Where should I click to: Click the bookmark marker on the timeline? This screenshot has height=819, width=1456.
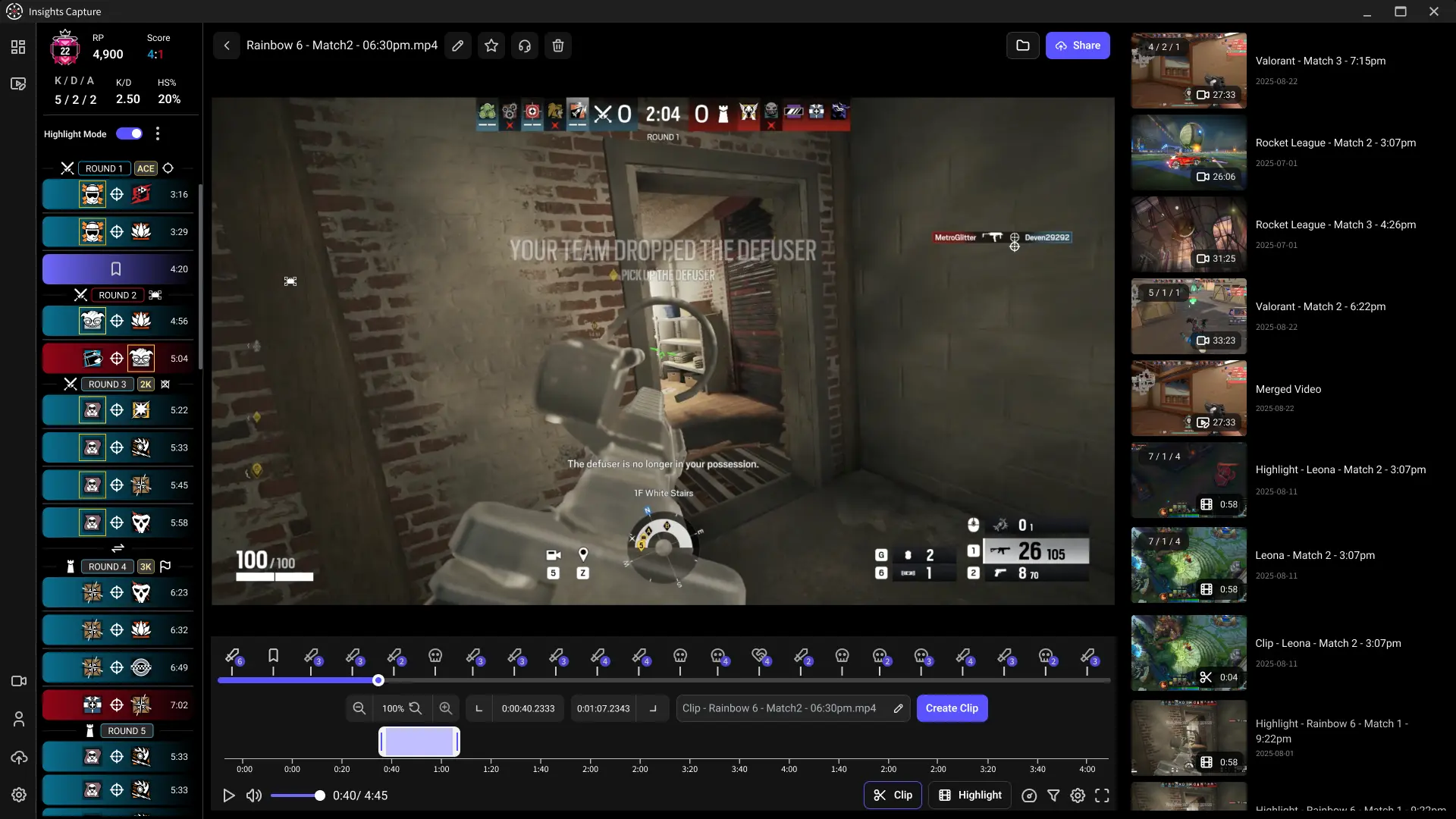click(274, 655)
